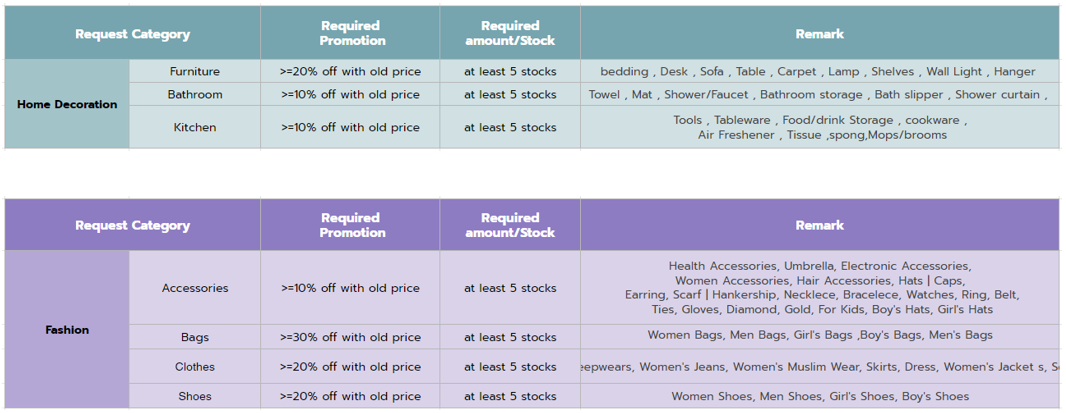The image size is (1066, 413).
Task: Select the Kitchen remark with Tools, Tableware
Action: pos(820,127)
